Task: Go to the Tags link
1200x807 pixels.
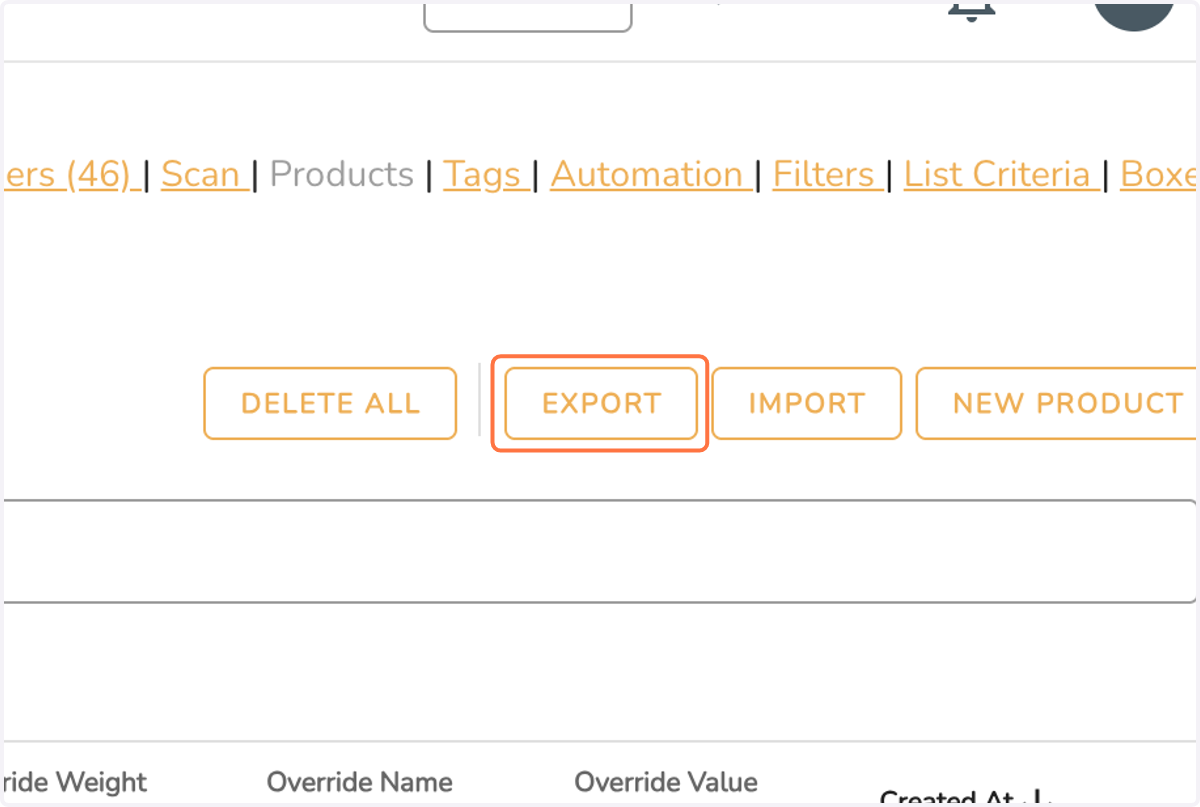Action: coord(486,174)
